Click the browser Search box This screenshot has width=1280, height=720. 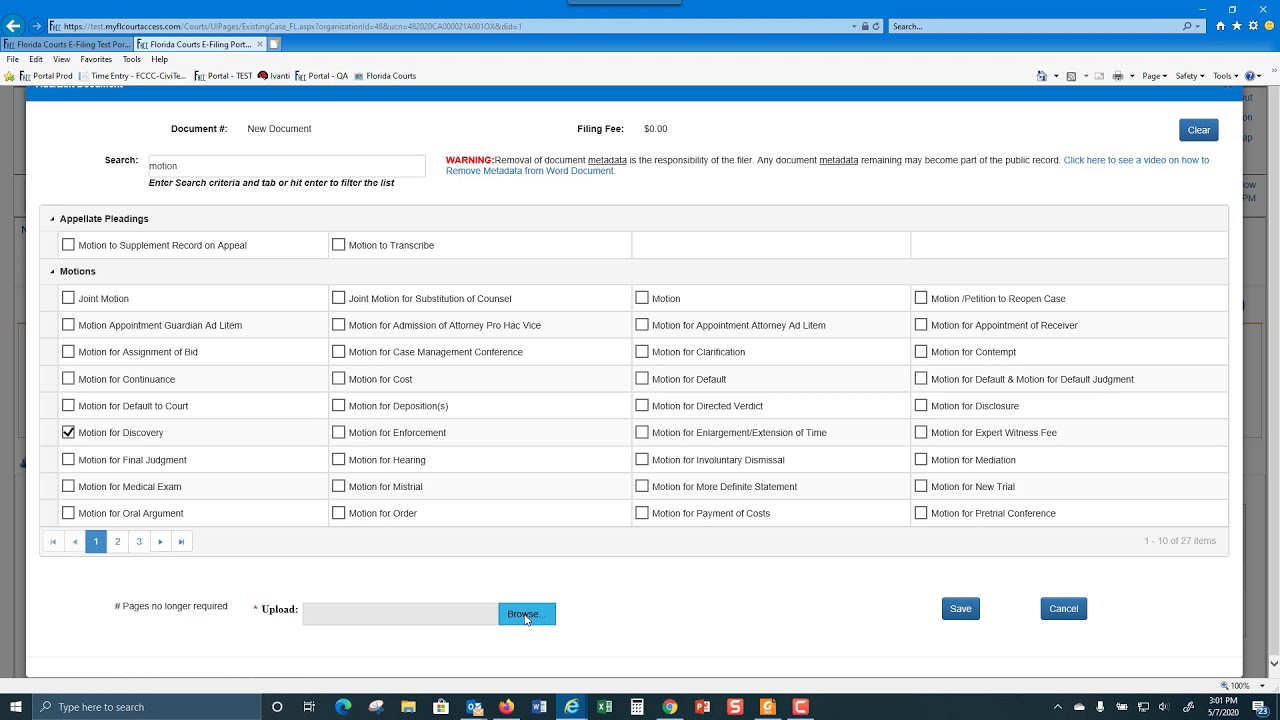pyautogui.click(x=1045, y=26)
